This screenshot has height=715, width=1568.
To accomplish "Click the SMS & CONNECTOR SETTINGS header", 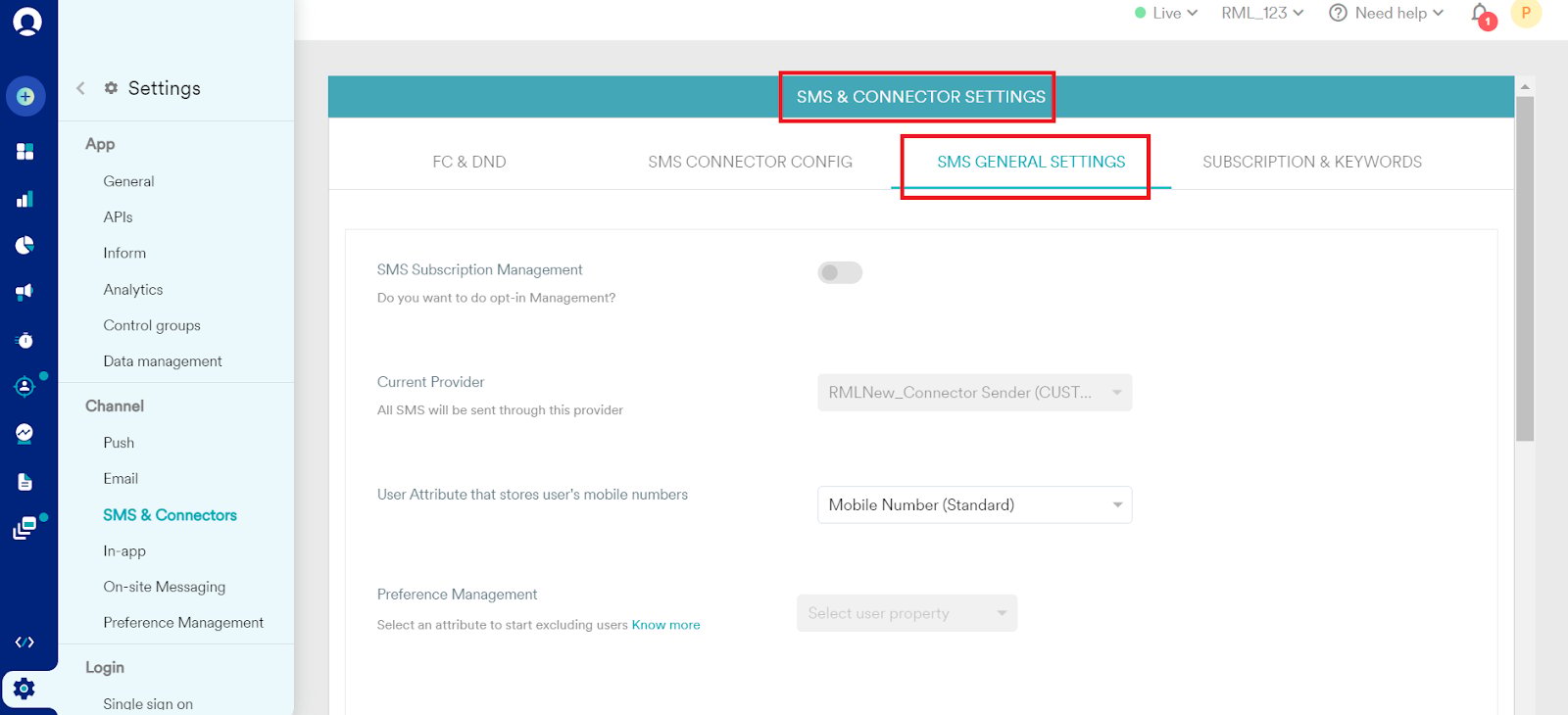I will tap(921, 97).
